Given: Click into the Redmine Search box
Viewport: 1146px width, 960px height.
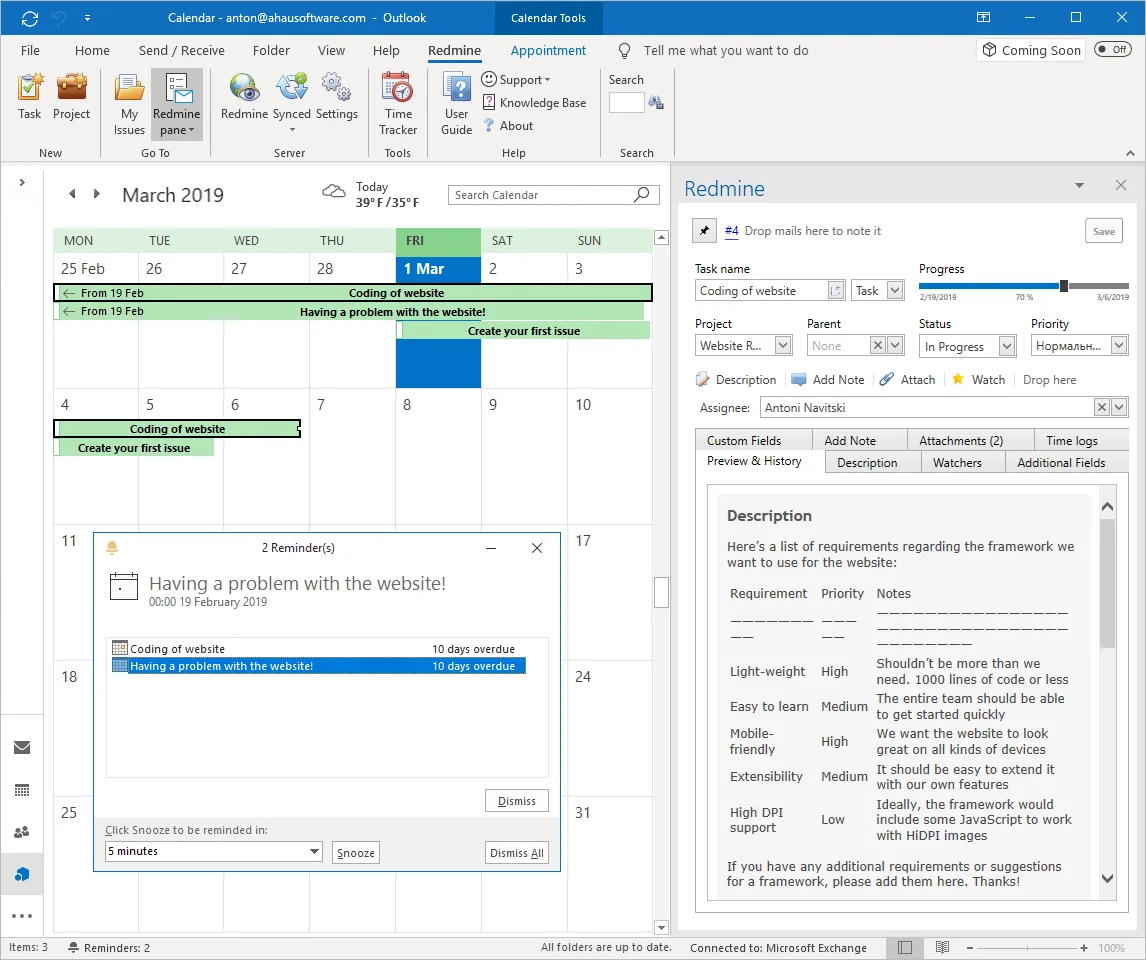Looking at the screenshot, I should tap(626, 103).
